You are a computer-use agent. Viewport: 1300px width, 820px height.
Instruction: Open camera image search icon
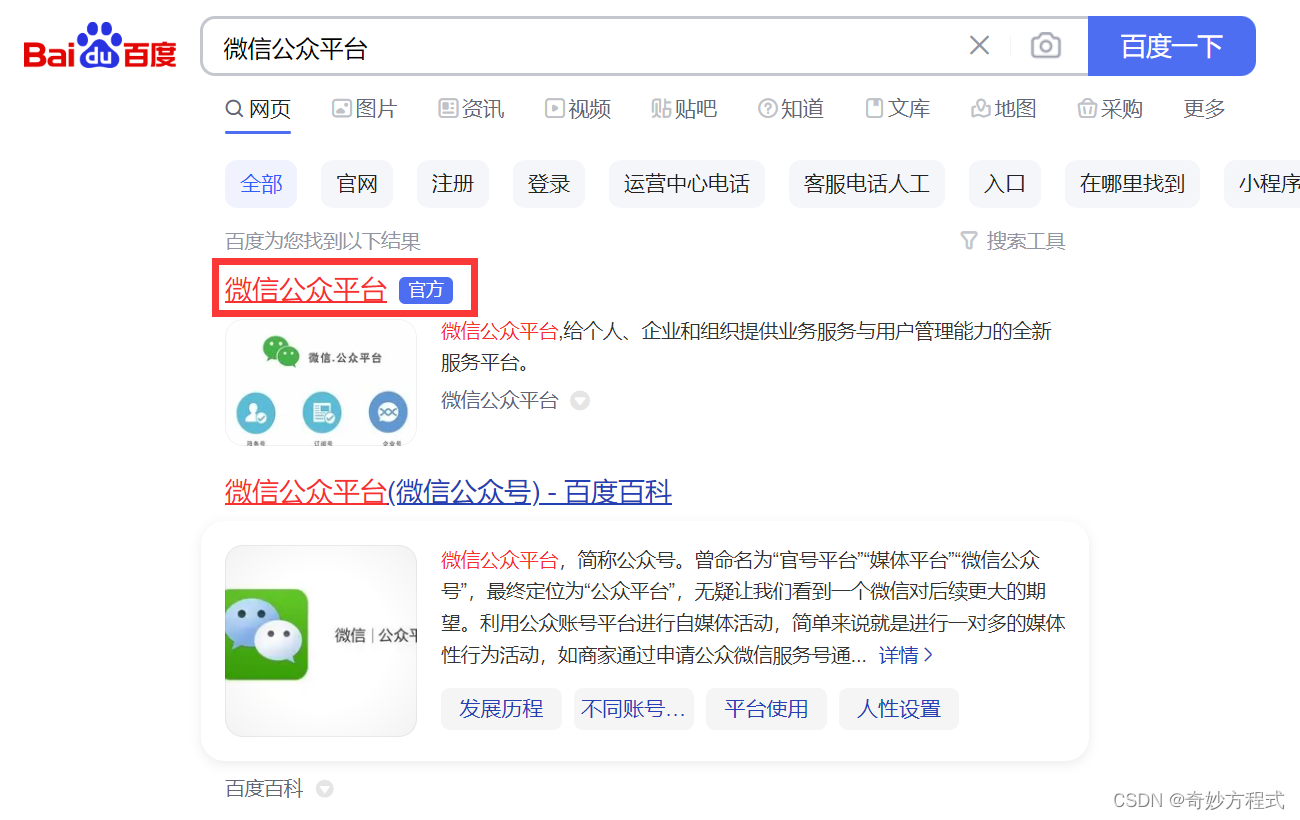point(1045,46)
